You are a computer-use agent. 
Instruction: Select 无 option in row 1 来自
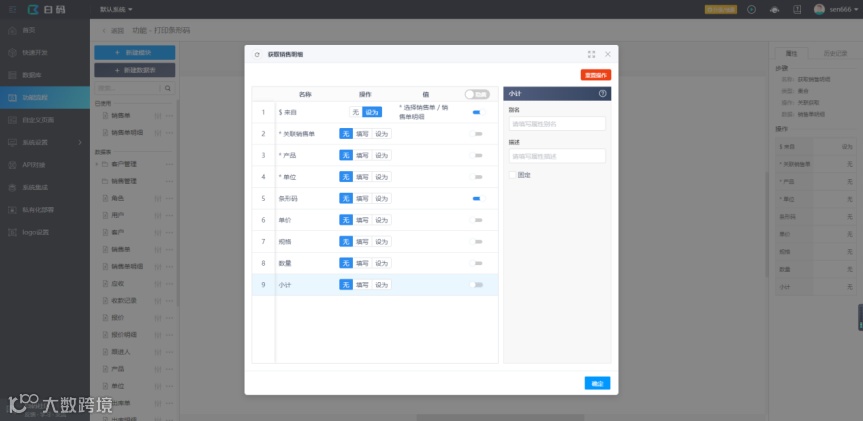tap(356, 112)
